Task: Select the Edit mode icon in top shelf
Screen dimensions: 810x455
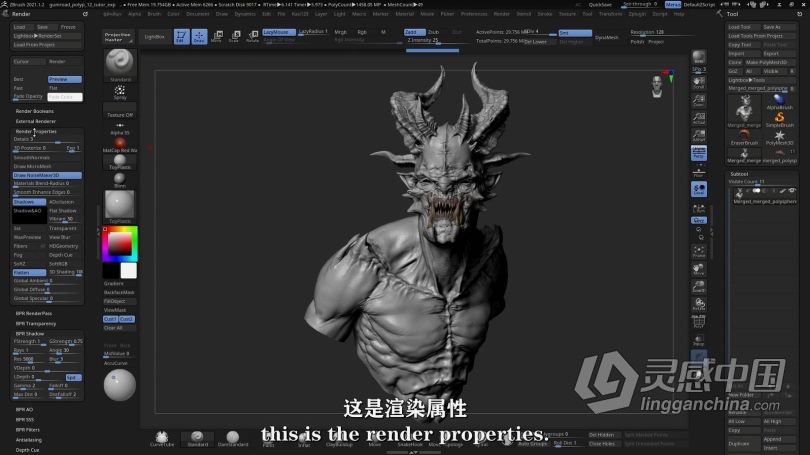Action: point(181,36)
